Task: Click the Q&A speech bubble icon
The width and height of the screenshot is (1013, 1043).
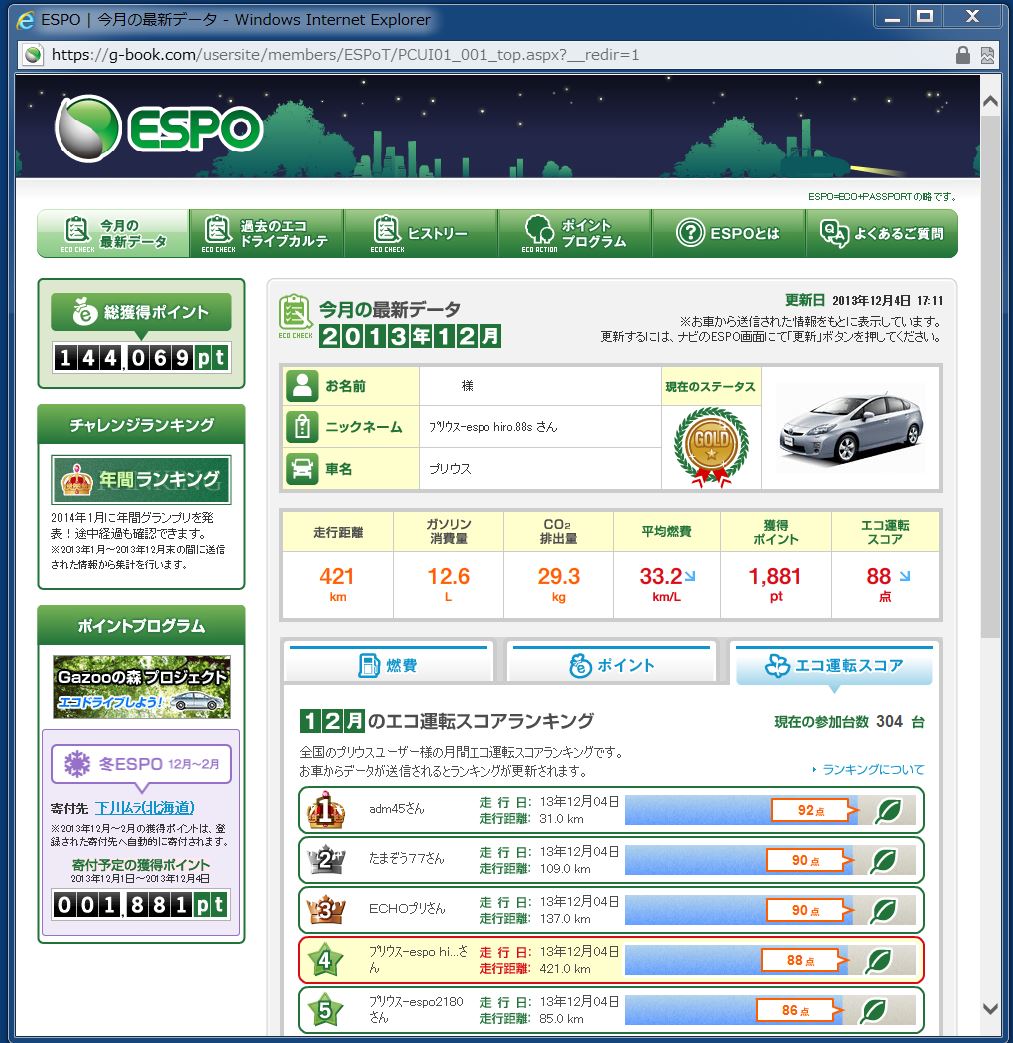Action: [x=834, y=233]
